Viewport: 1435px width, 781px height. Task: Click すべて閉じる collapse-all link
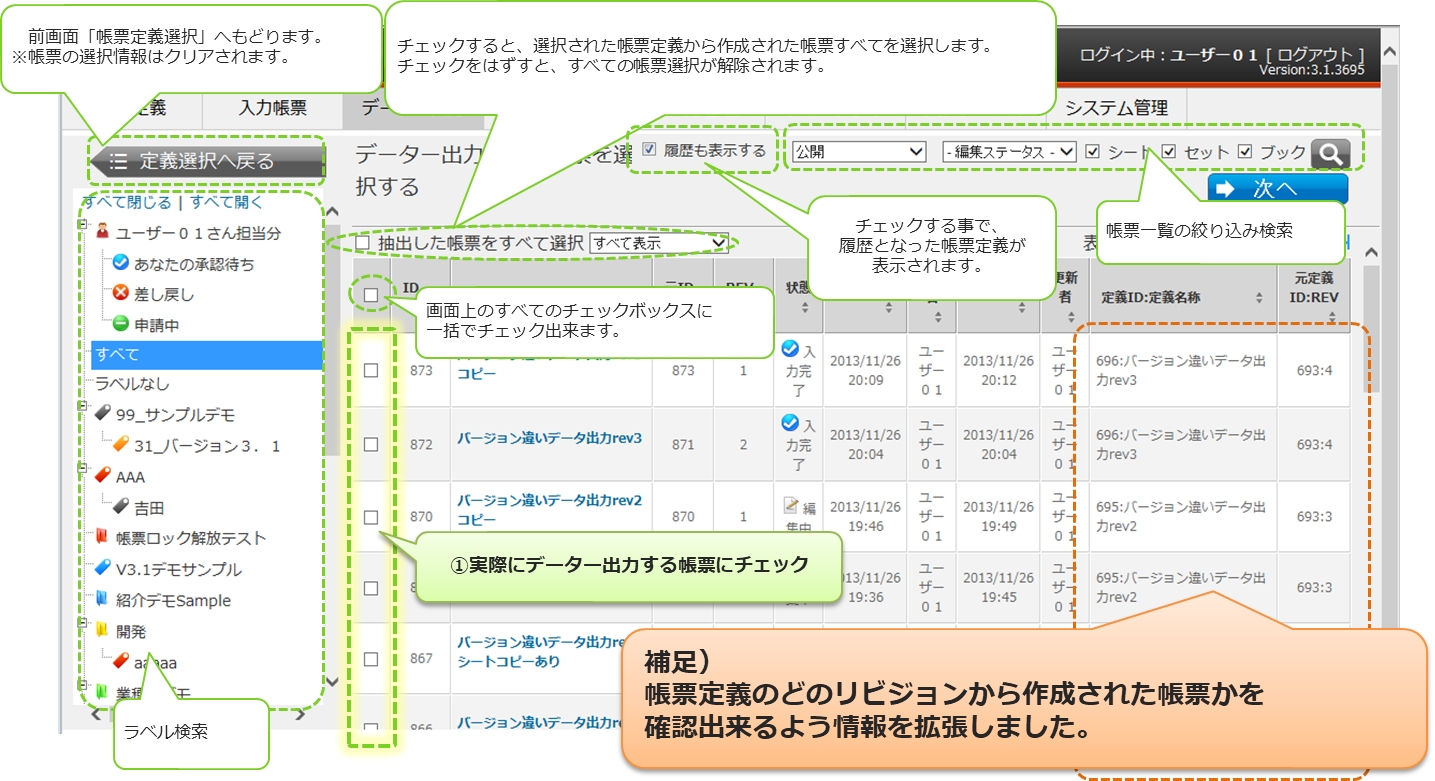[x=126, y=202]
